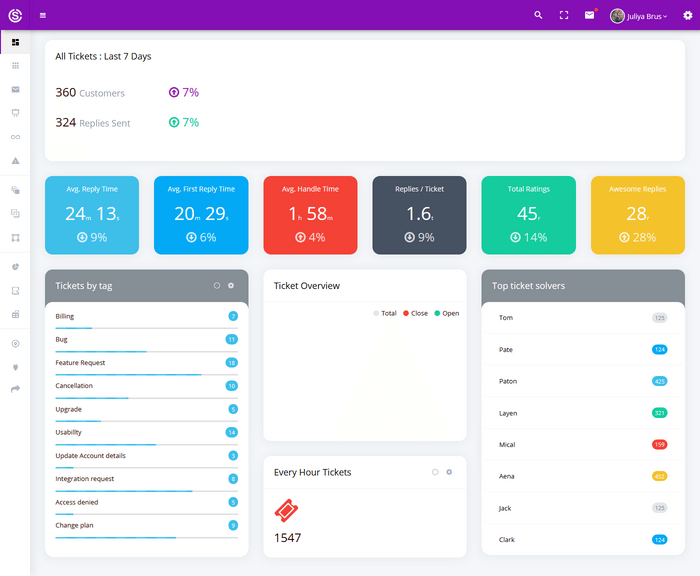Select the Access denied tag label
This screenshot has width=700, height=576.
pyautogui.click(x=77, y=502)
